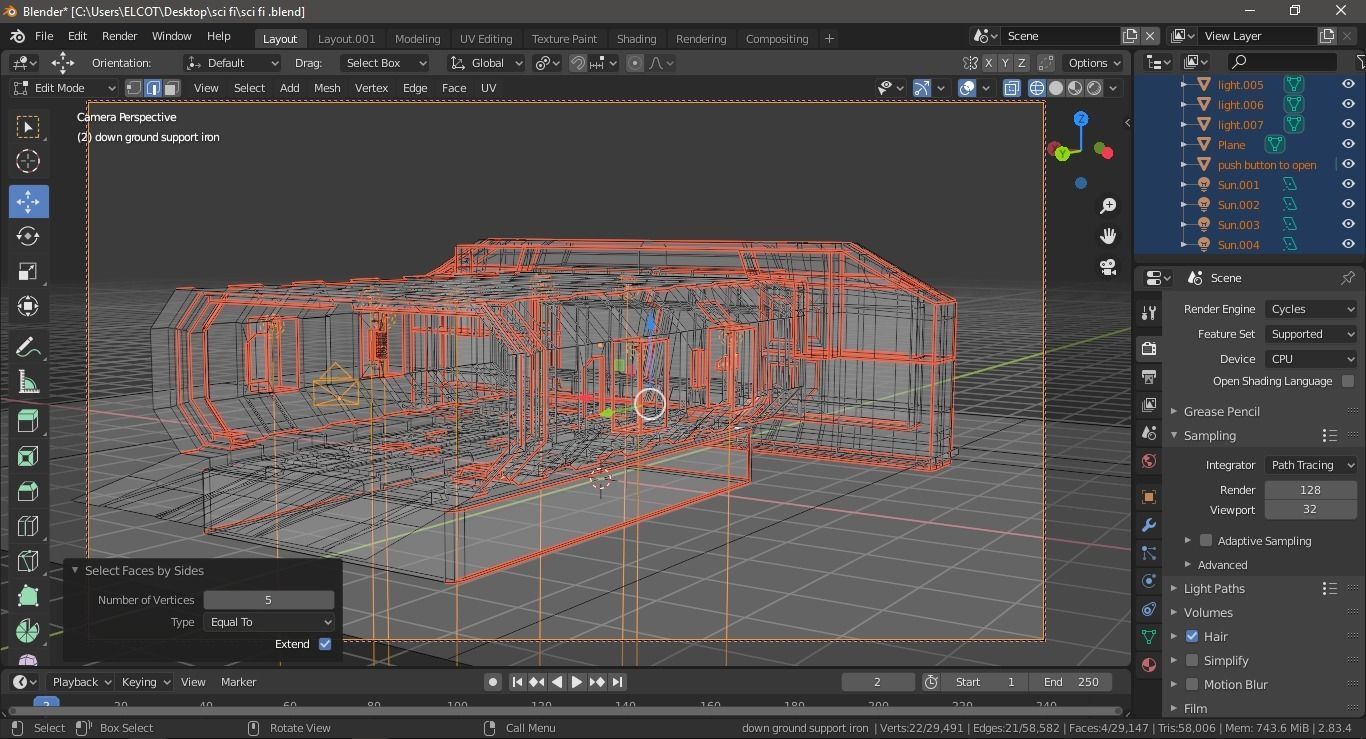Open the Drag Select Box dropdown

click(x=384, y=63)
